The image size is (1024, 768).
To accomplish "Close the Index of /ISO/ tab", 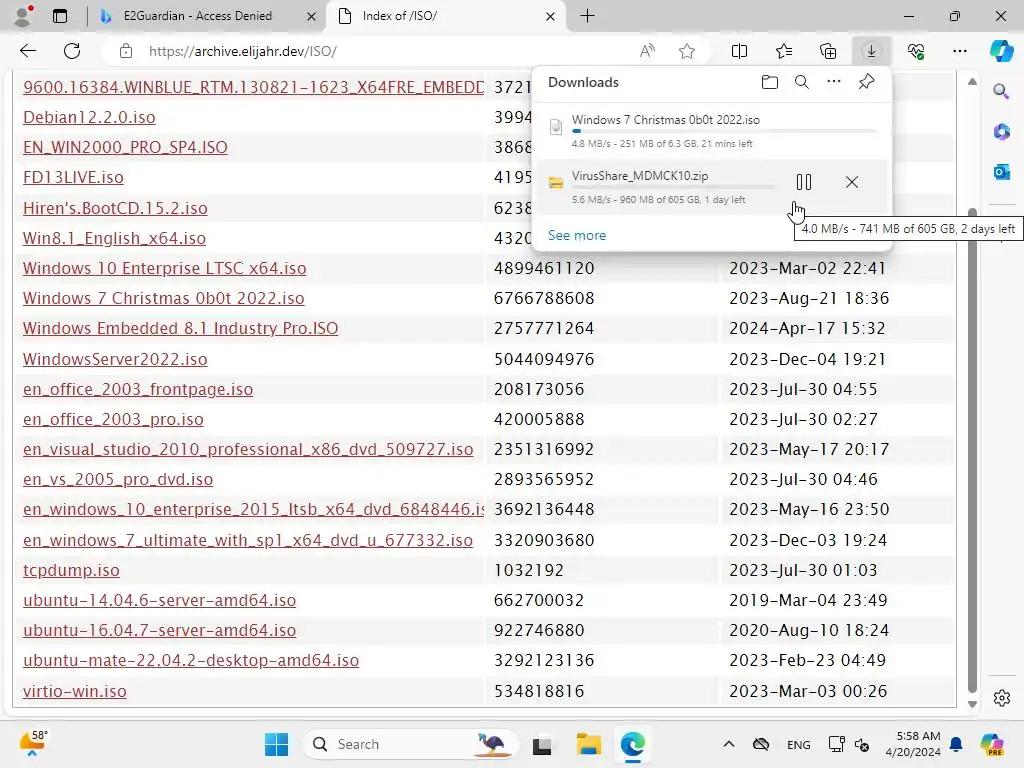I will [x=551, y=16].
